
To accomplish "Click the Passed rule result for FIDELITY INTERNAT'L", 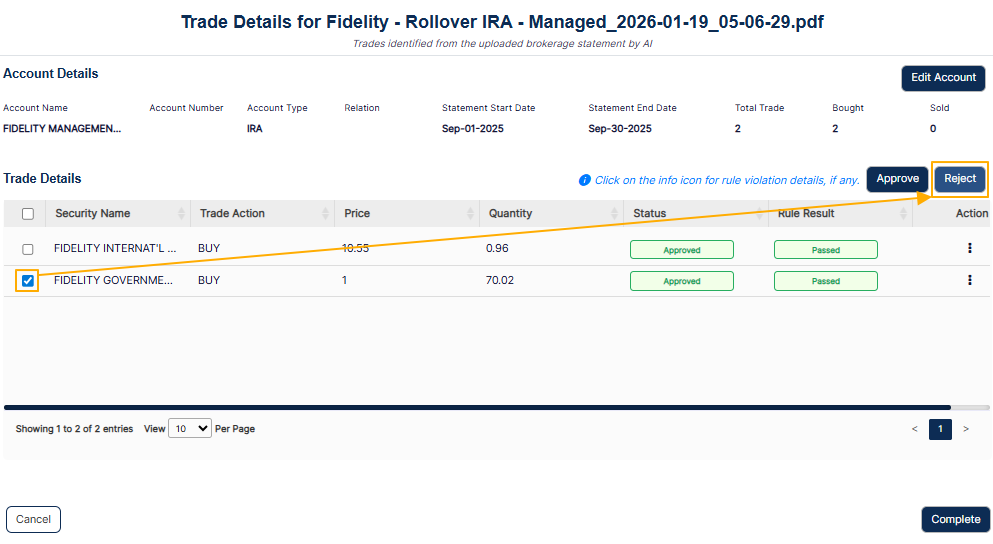I will pos(826,250).
